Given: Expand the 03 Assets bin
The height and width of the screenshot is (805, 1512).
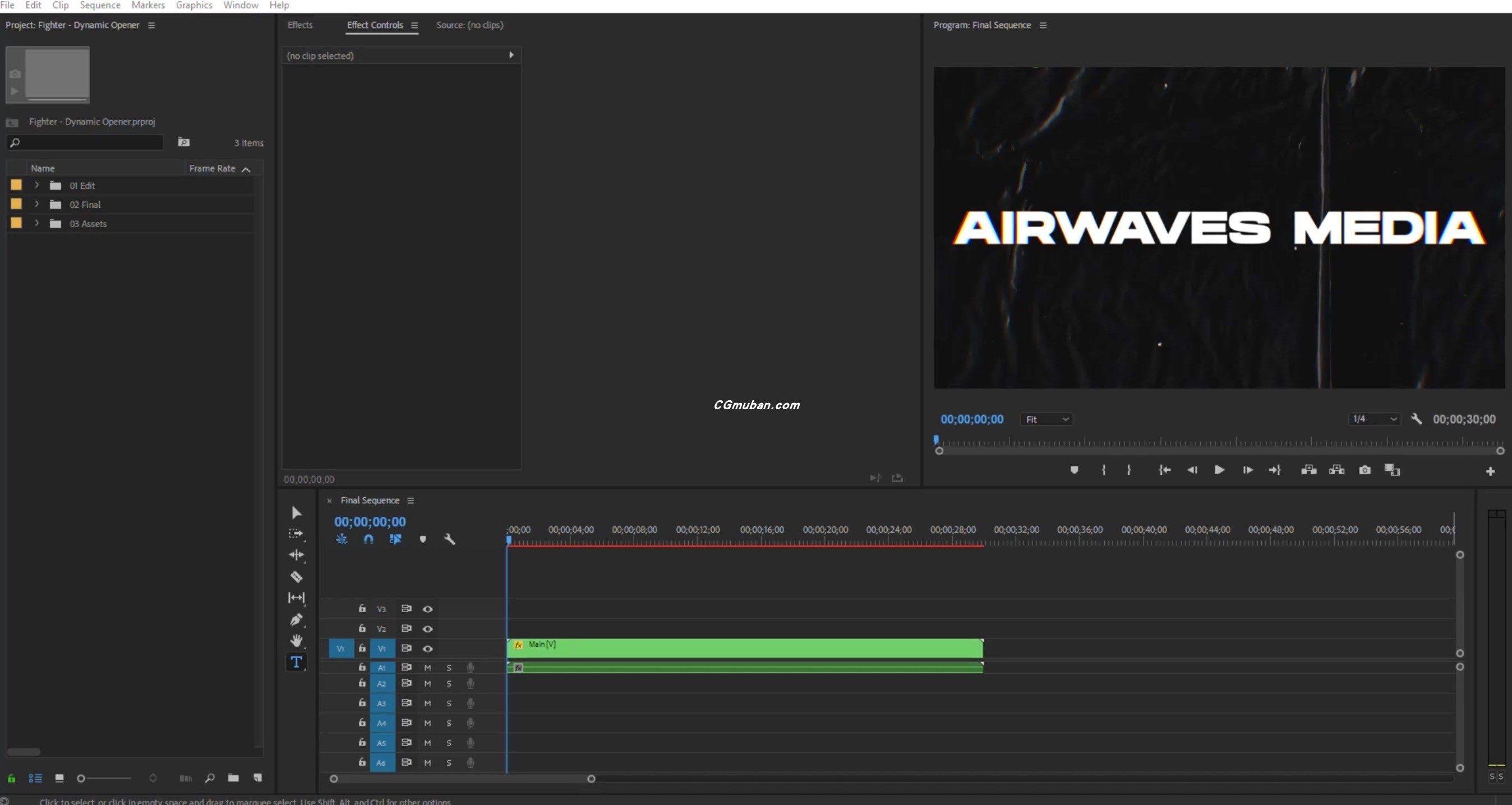Looking at the screenshot, I should (x=37, y=224).
